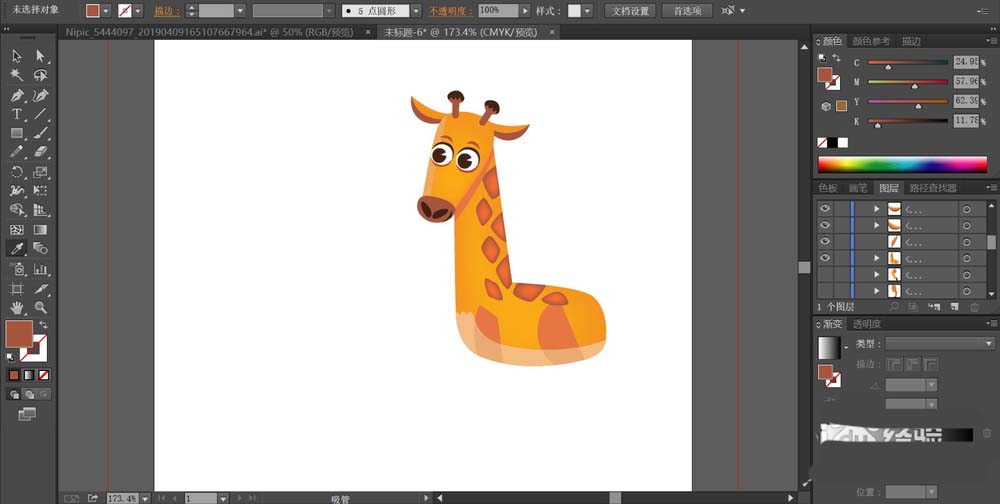The image size is (1000, 504).
Task: Open the 路径查找器 pathfinder tab
Action: (x=933, y=188)
